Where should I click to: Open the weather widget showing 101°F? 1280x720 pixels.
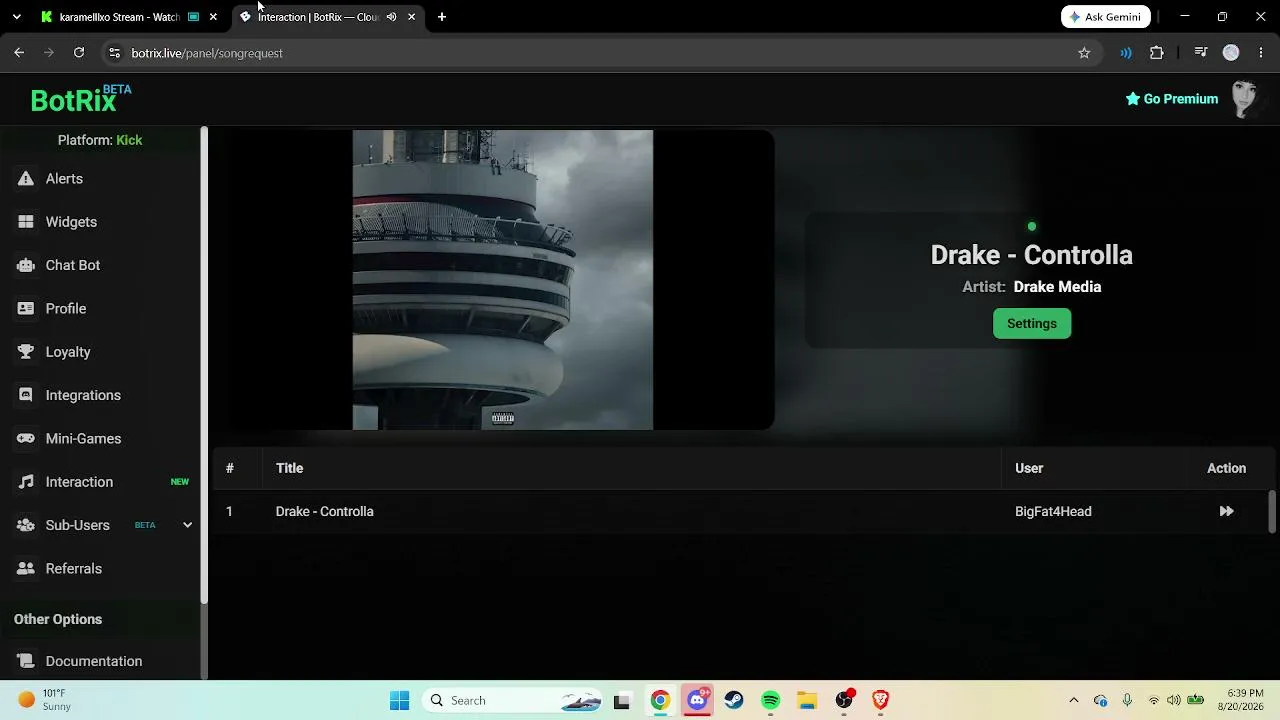click(x=43, y=700)
